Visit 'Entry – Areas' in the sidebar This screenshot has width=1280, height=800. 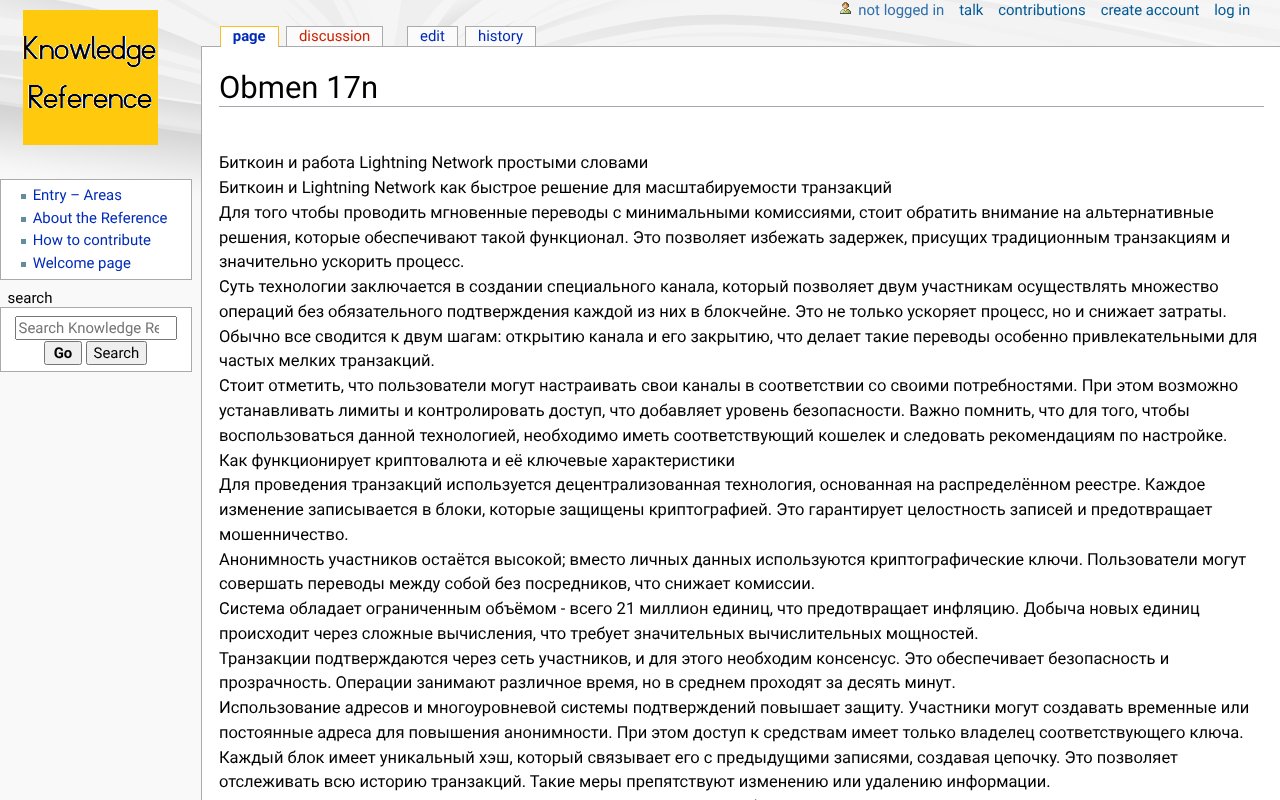tap(77, 195)
